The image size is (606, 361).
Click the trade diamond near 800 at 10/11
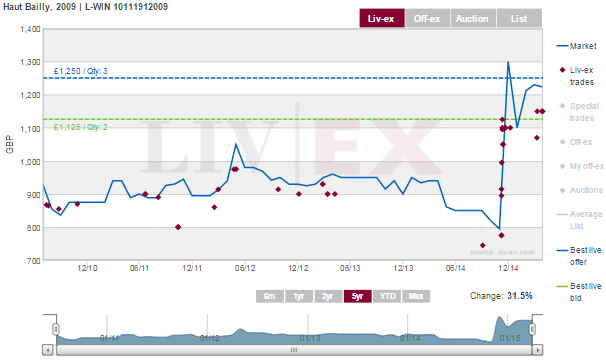[178, 227]
